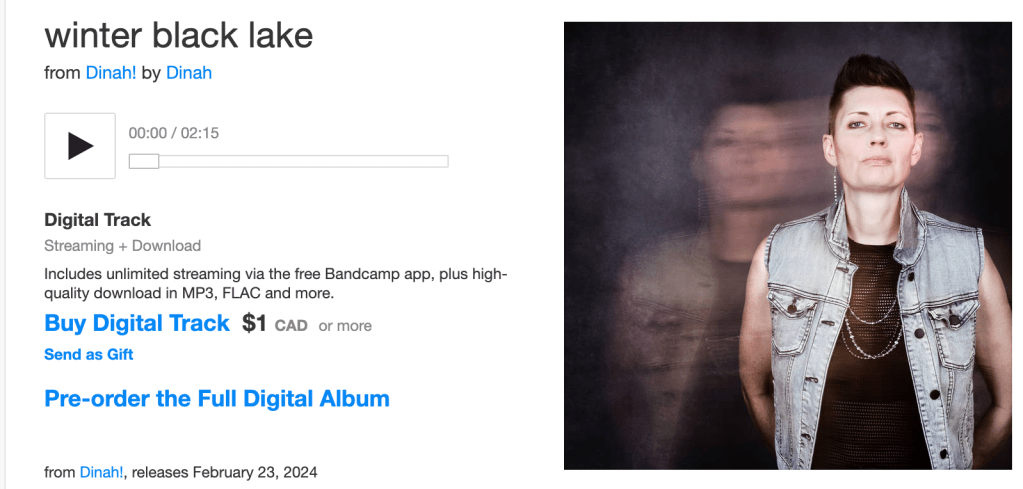Seek to the middle of the track progress bar

pos(289,161)
